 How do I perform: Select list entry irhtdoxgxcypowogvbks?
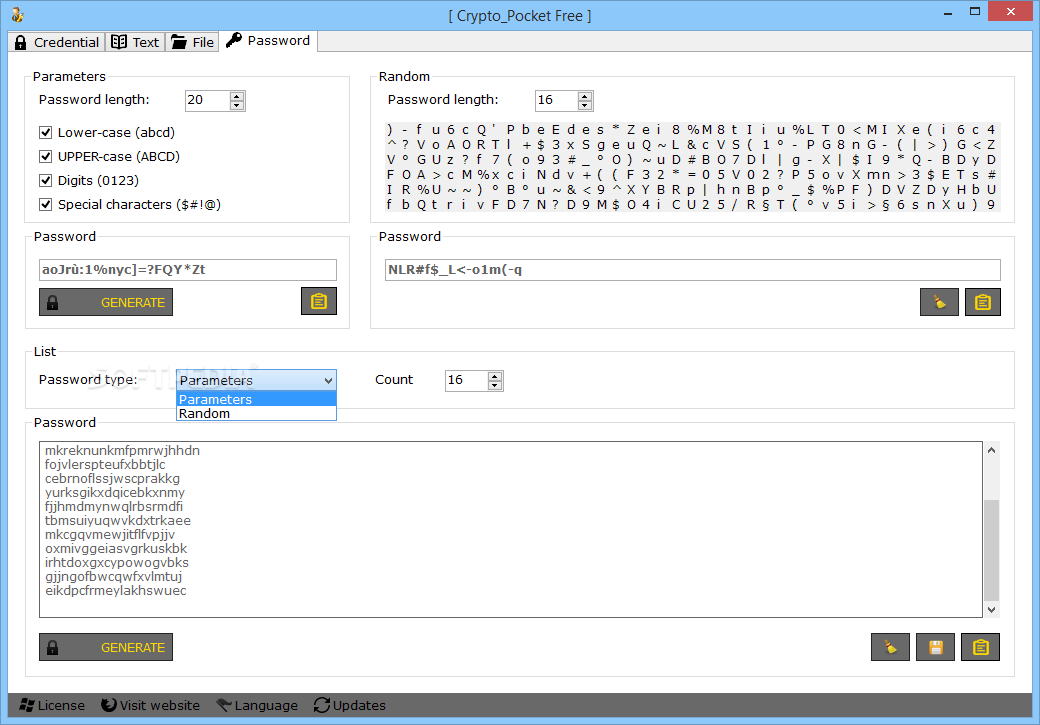pos(117,562)
